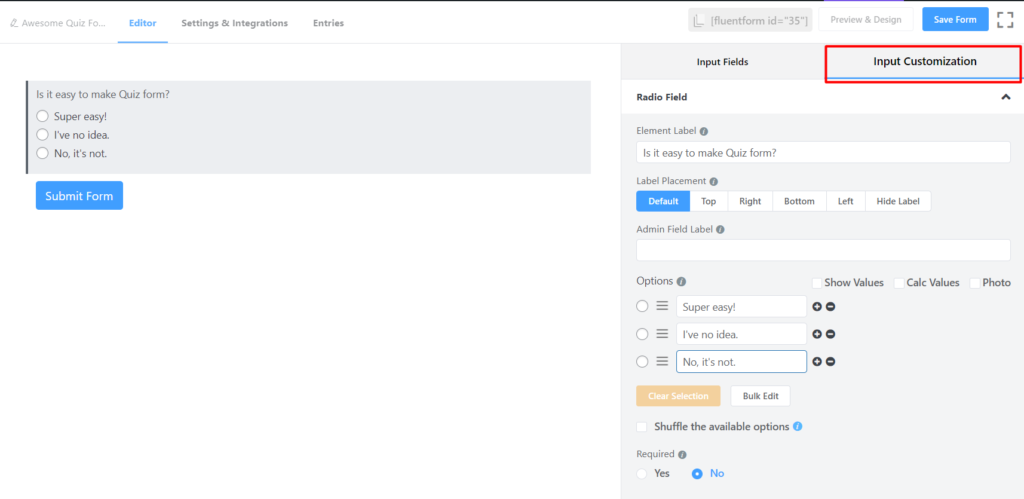Add option after Super easy! with plus icon

816,306
